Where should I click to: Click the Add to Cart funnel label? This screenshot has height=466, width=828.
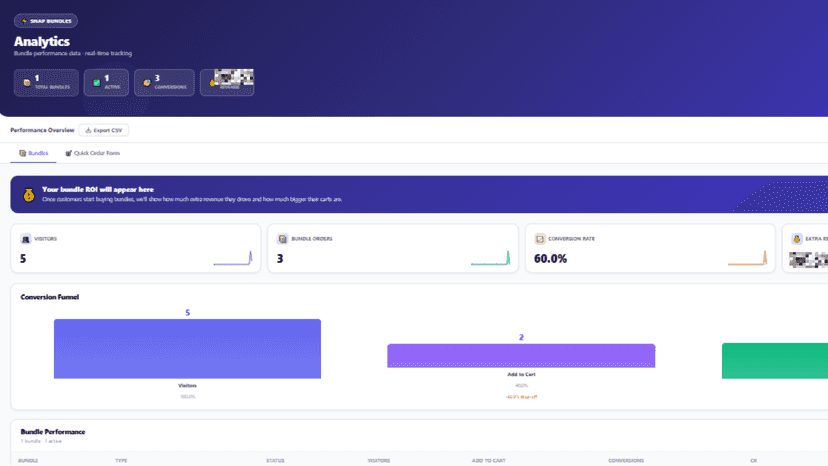[521, 375]
